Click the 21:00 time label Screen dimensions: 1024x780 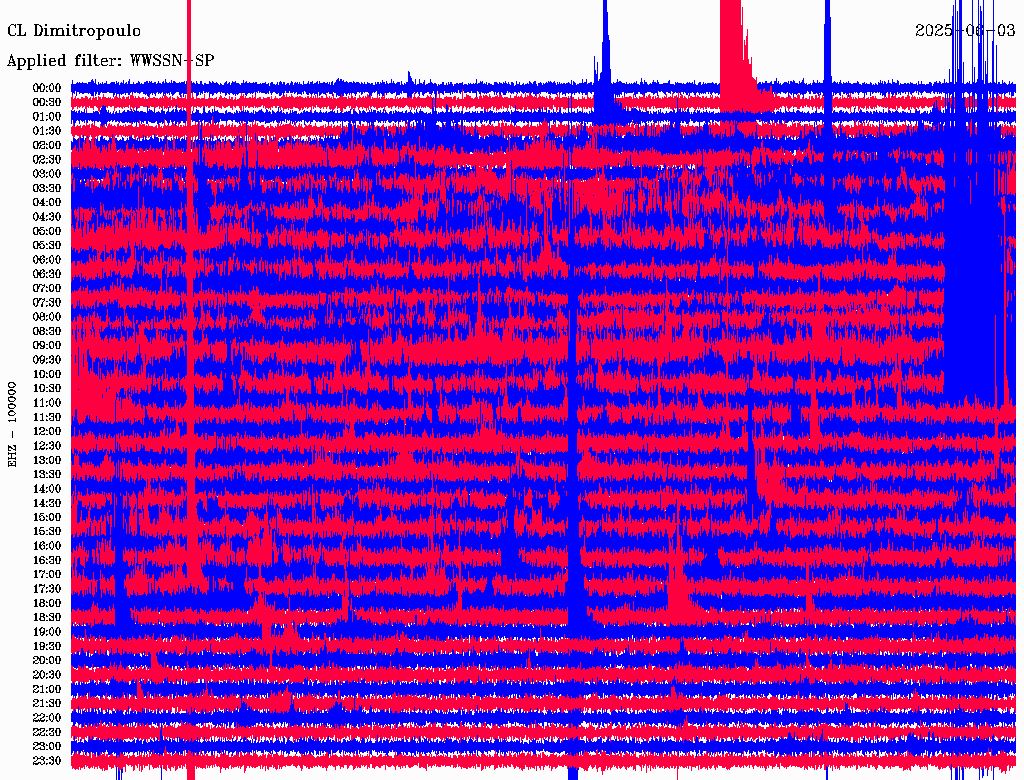(x=47, y=690)
